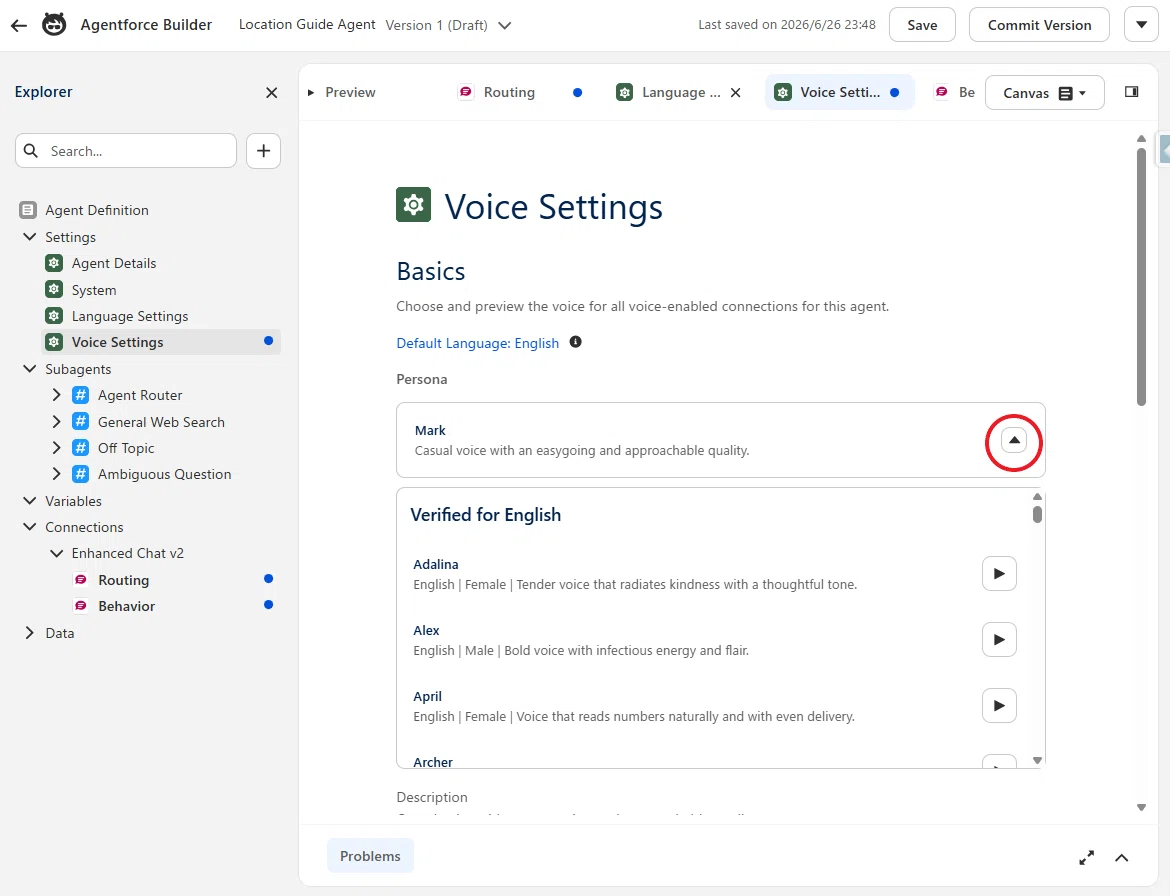This screenshot has height=896, width=1170.
Task: Click the main page vertical scrollbar
Action: click(x=1141, y=277)
